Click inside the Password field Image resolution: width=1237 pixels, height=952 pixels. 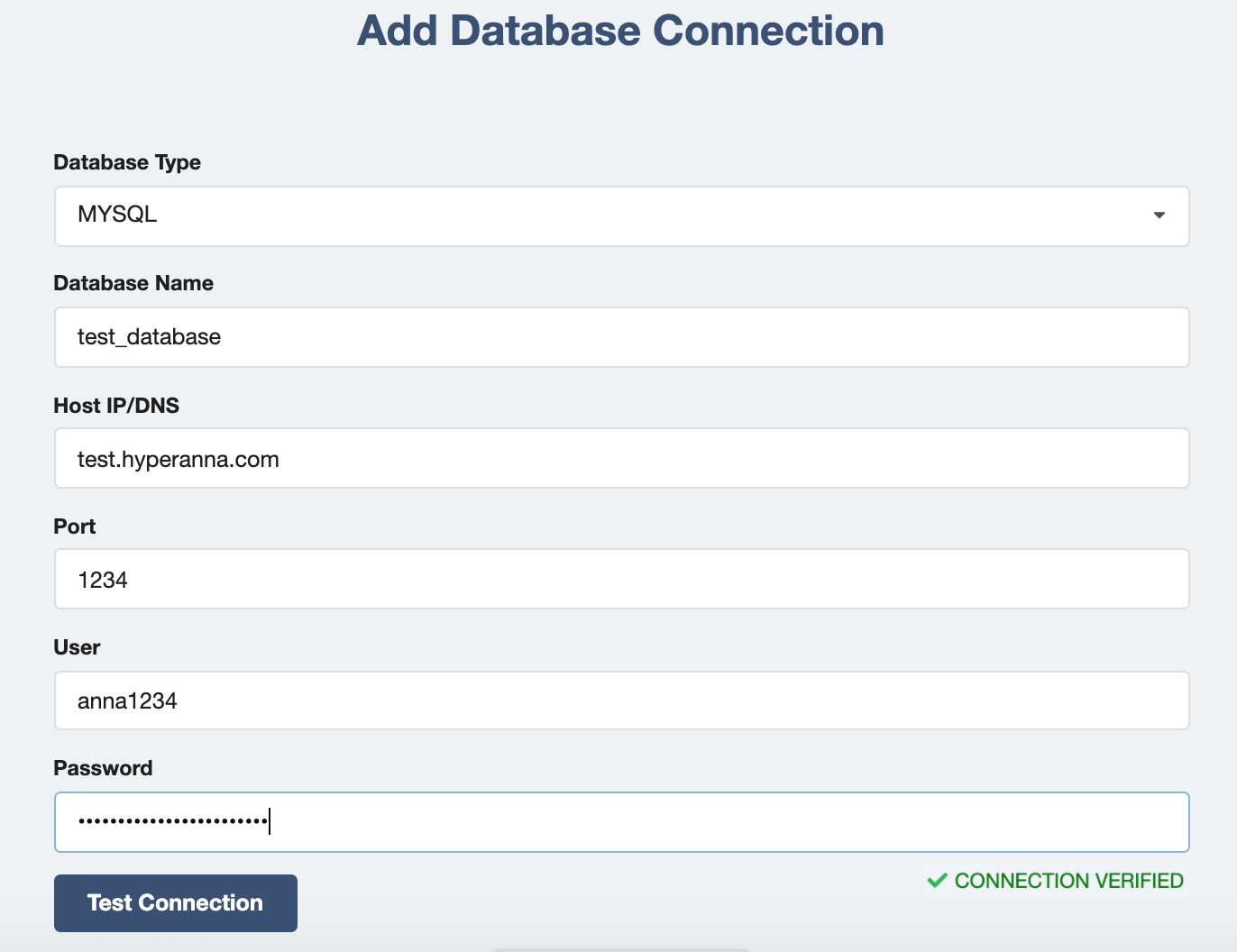(622, 821)
